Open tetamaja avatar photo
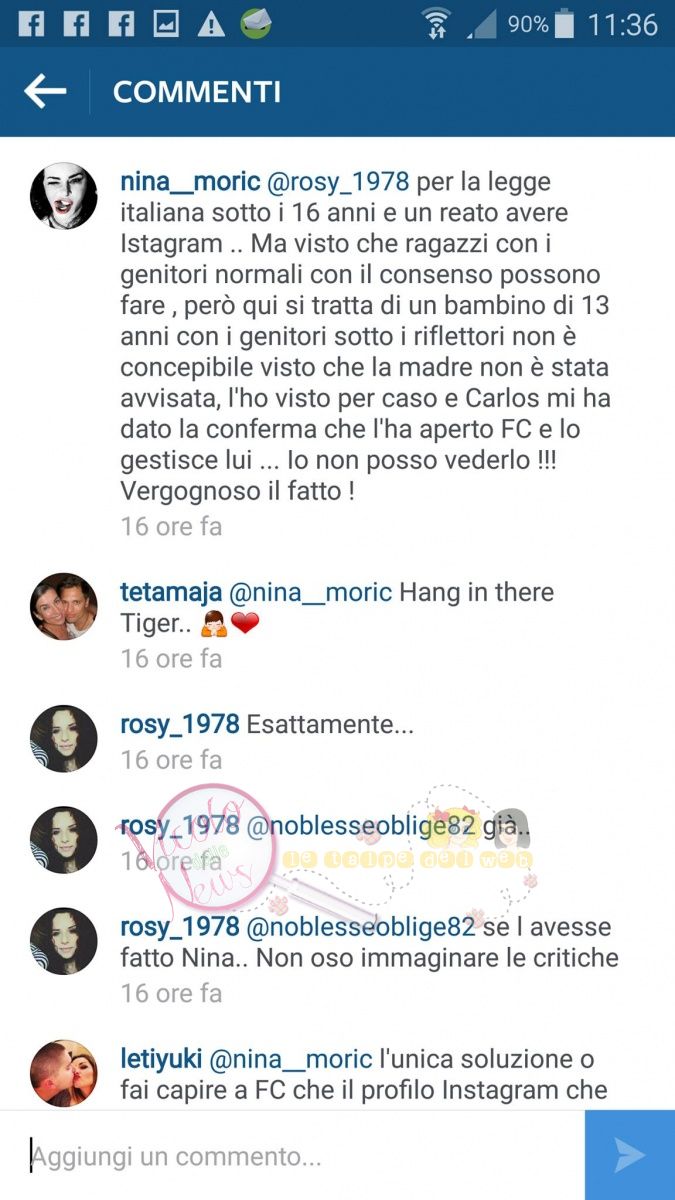Image resolution: width=675 pixels, height=1200 pixels. (64, 606)
